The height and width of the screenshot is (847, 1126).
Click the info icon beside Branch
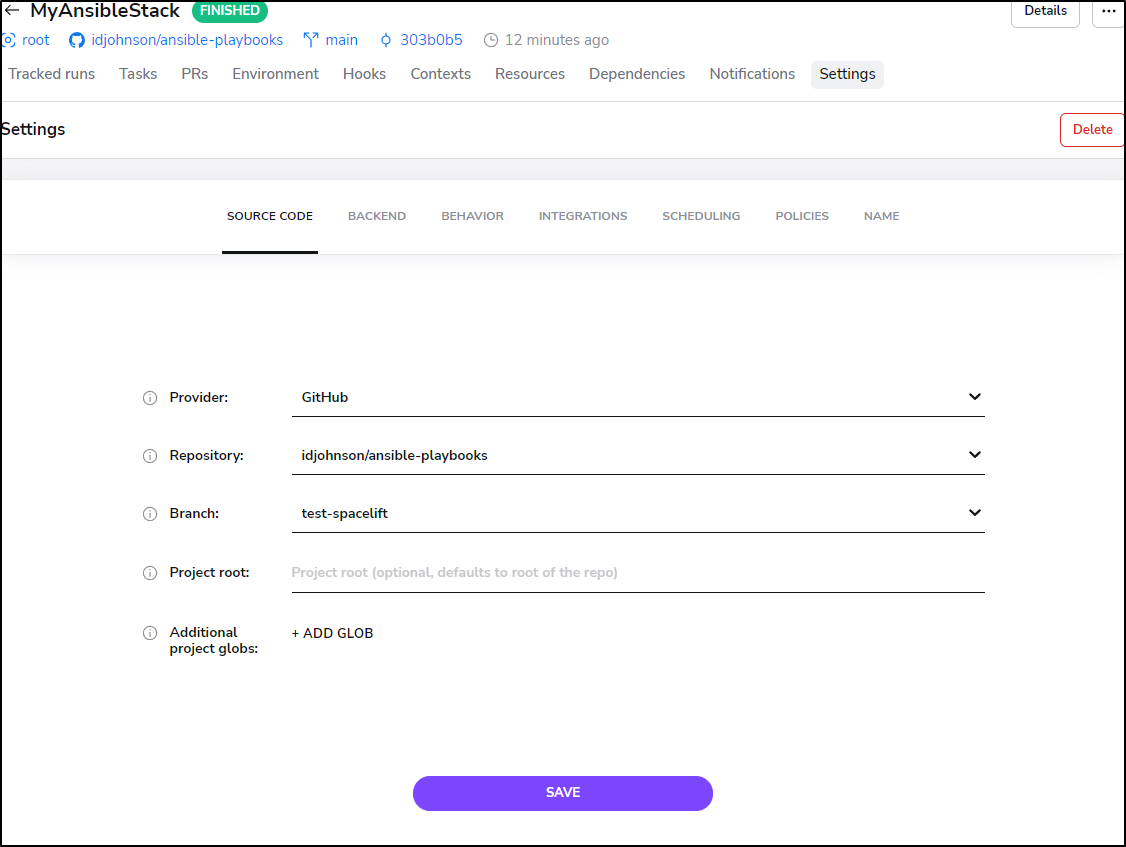tap(150, 514)
